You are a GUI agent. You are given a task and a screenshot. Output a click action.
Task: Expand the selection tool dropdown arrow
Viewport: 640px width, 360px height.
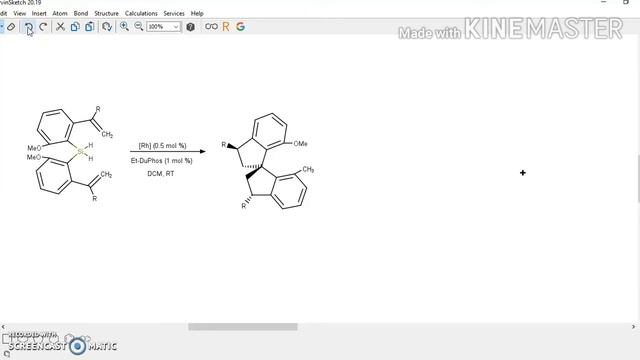2,27
